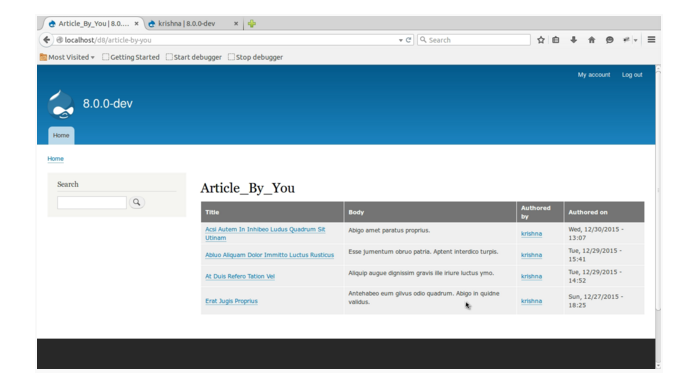
Task: Open article Abluo Aliquam Dolor Immitto
Action: click(269, 255)
